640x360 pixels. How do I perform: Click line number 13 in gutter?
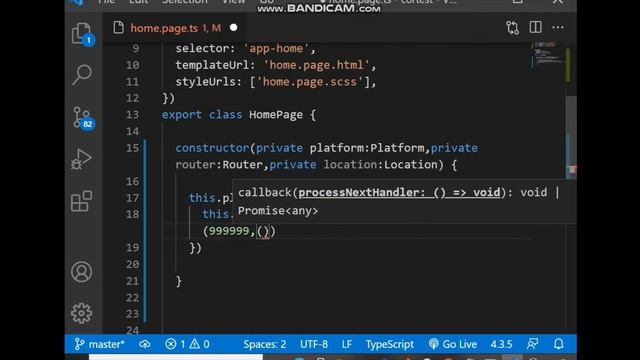(x=132, y=115)
